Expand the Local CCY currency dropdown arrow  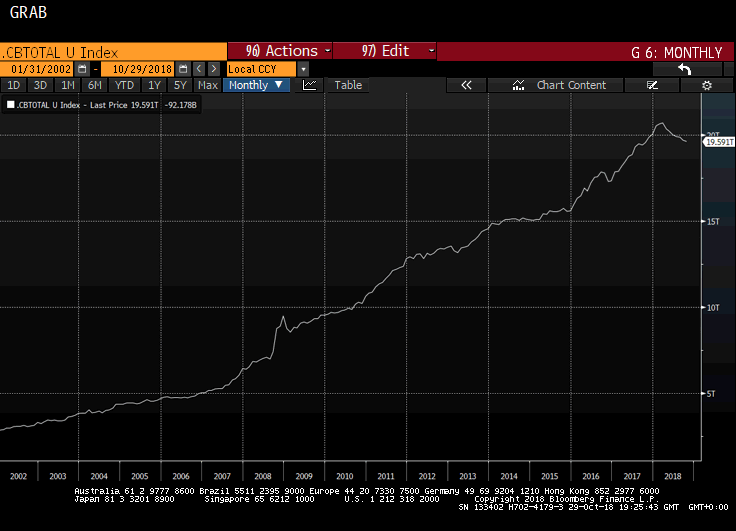click(x=303, y=69)
